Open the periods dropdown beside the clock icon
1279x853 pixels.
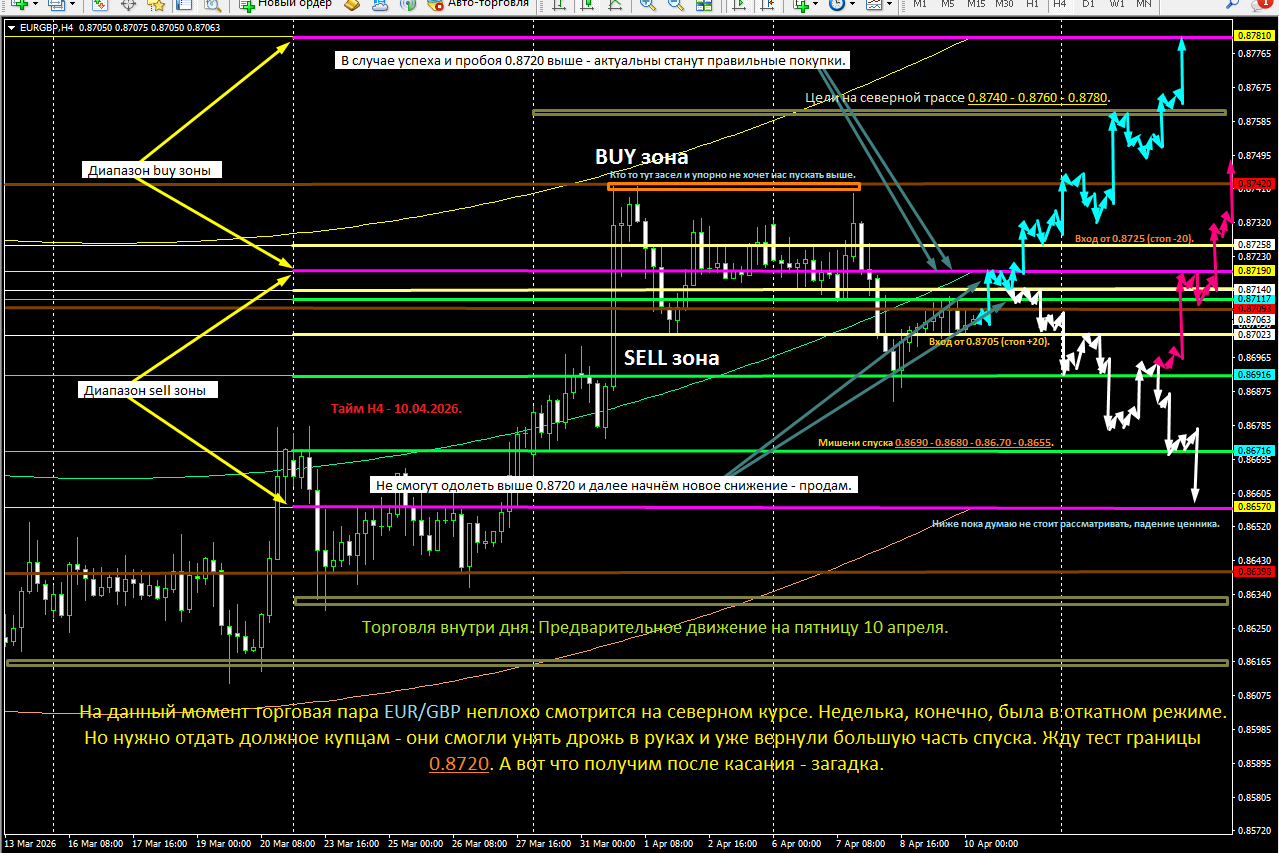(x=852, y=6)
